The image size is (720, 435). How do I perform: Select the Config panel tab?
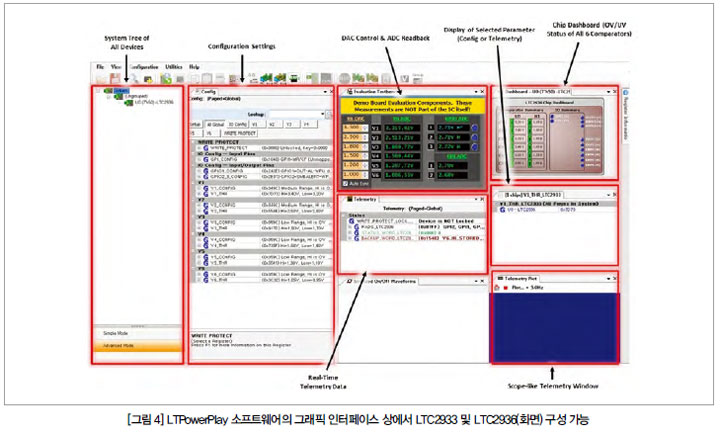pos(205,92)
